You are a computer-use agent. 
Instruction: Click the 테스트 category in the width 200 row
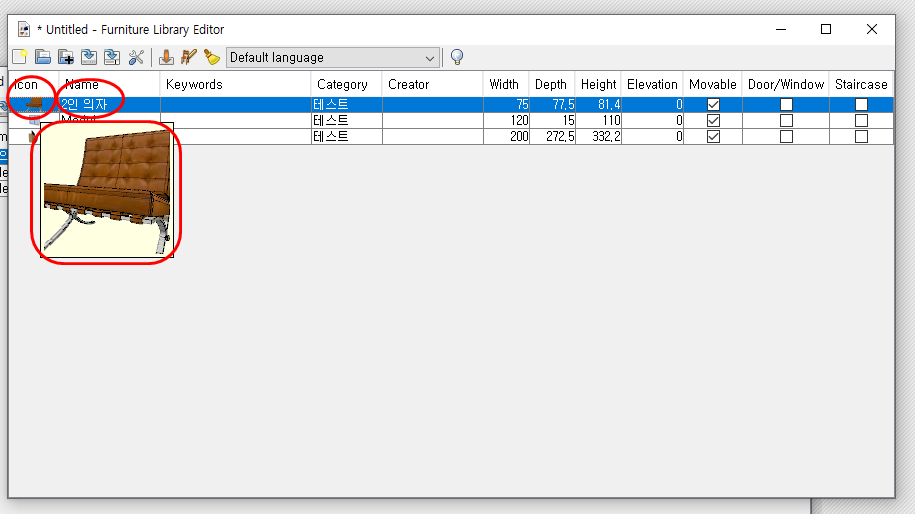(347, 137)
